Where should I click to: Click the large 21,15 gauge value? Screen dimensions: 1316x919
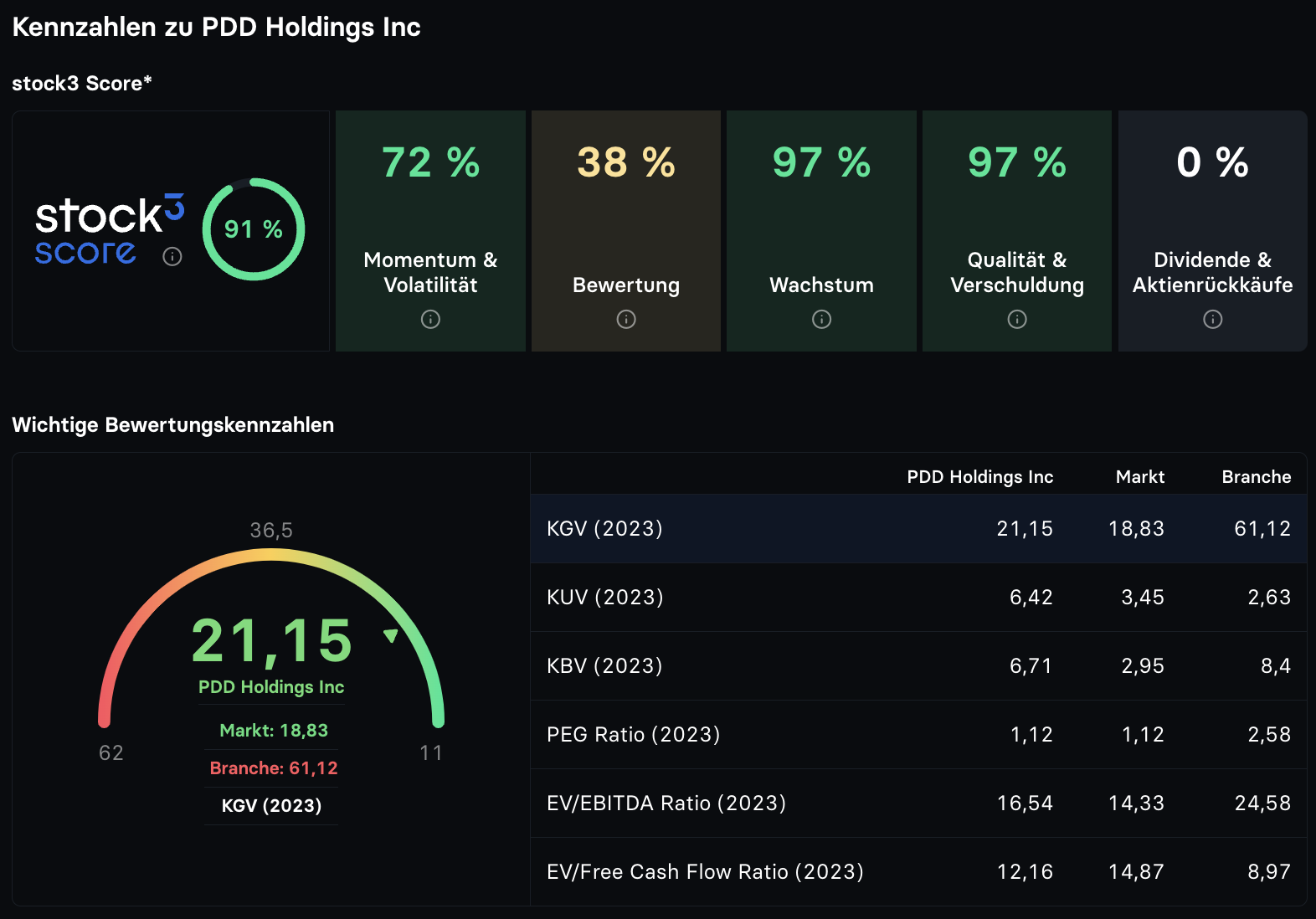pyautogui.click(x=272, y=641)
